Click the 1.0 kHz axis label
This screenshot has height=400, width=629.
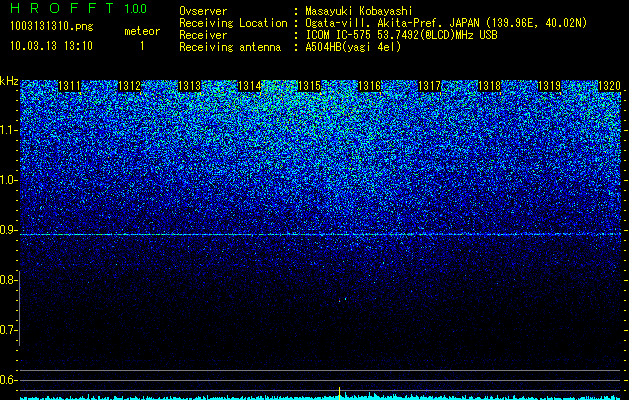pos(8,180)
